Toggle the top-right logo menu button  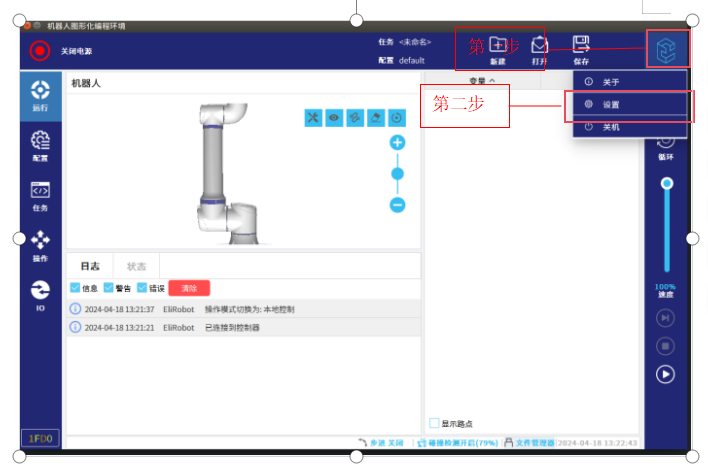666,49
